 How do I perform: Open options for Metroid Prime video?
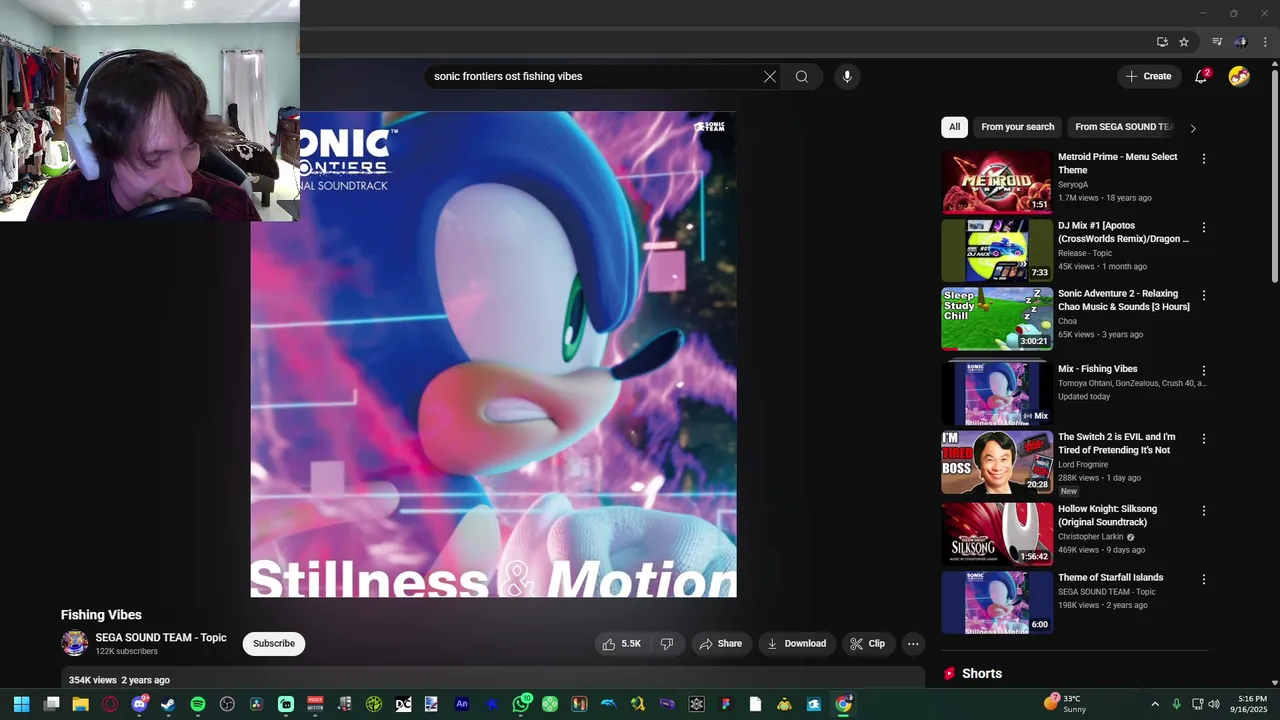(1204, 159)
